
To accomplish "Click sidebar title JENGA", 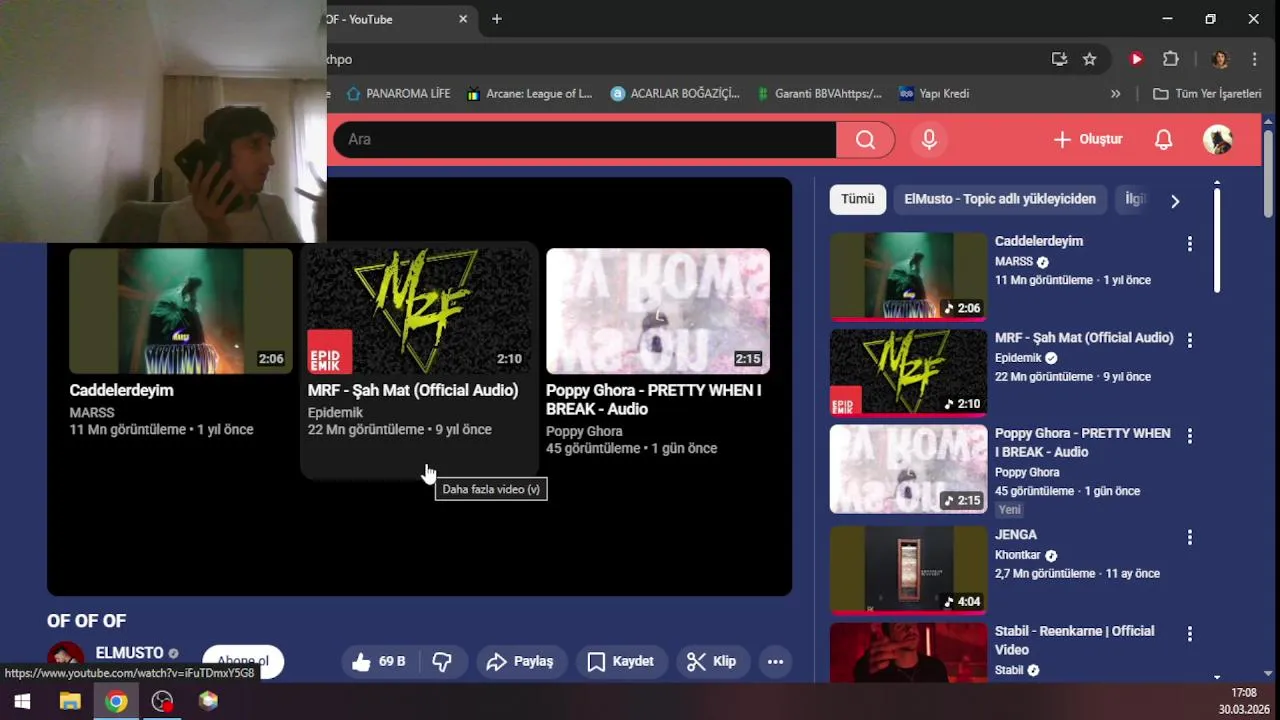I will pyautogui.click(x=1016, y=535).
